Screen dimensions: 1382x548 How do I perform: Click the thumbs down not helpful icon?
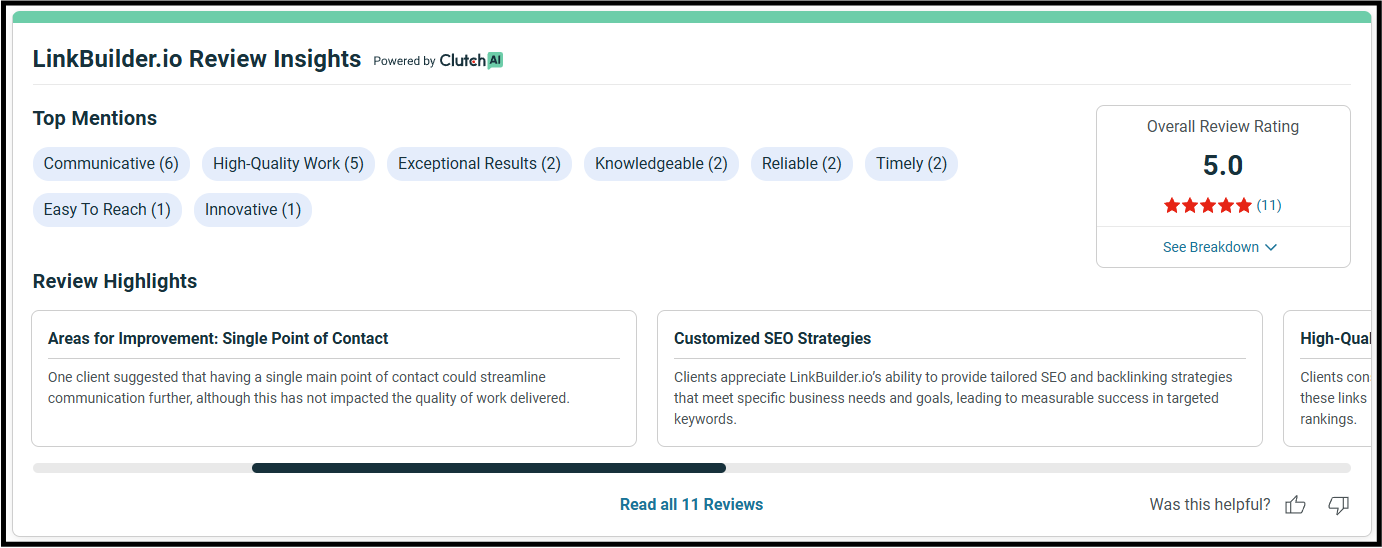1339,505
